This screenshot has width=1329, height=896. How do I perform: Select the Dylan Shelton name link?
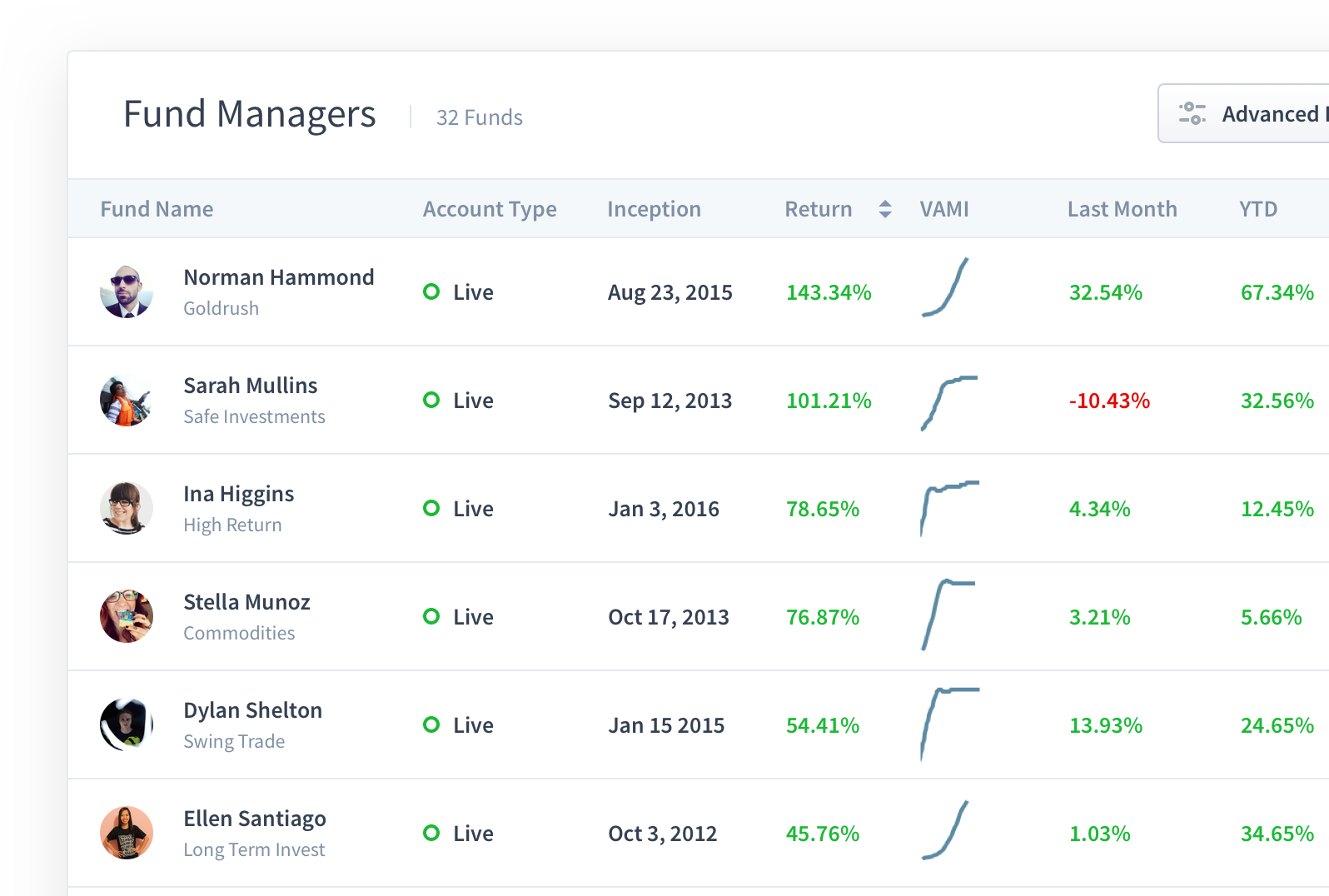click(x=252, y=710)
